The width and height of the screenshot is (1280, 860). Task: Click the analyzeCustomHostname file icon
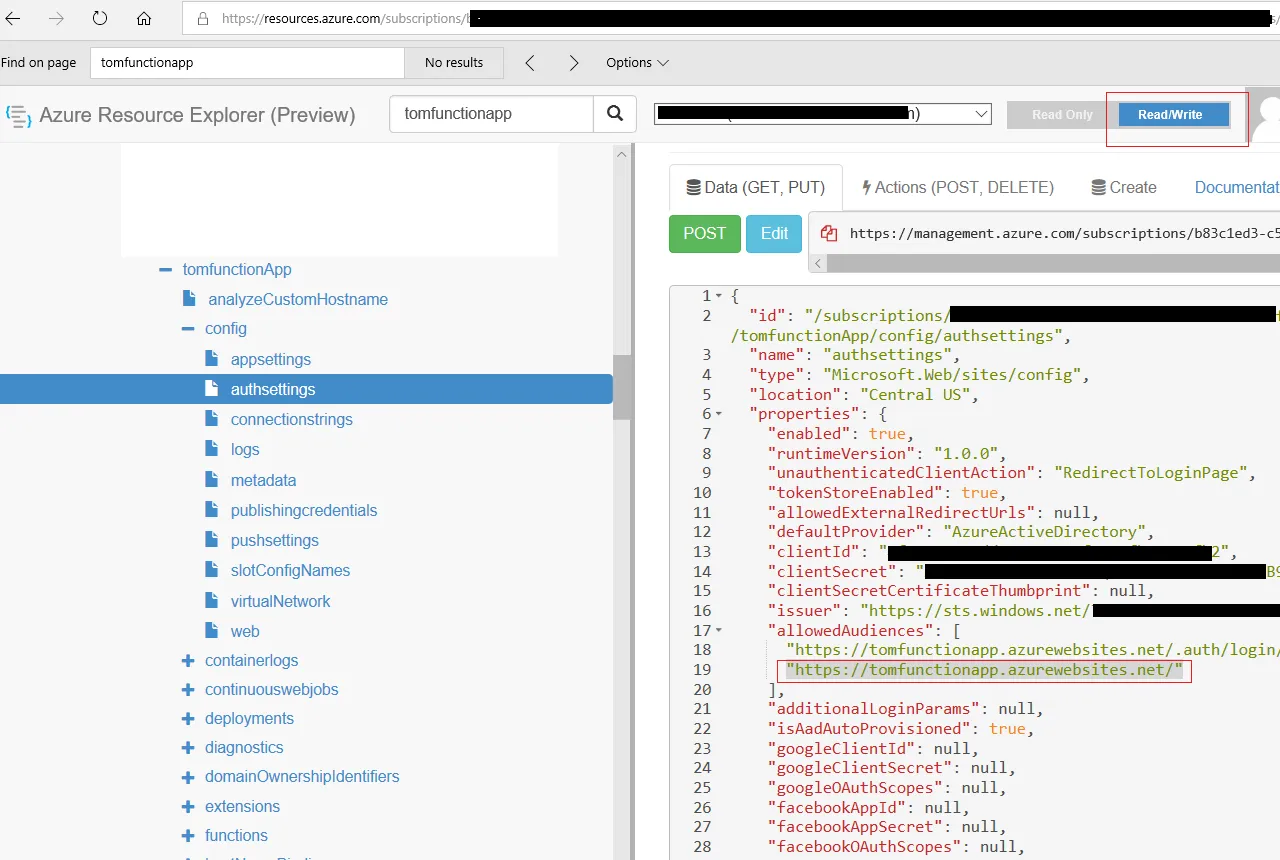point(189,299)
